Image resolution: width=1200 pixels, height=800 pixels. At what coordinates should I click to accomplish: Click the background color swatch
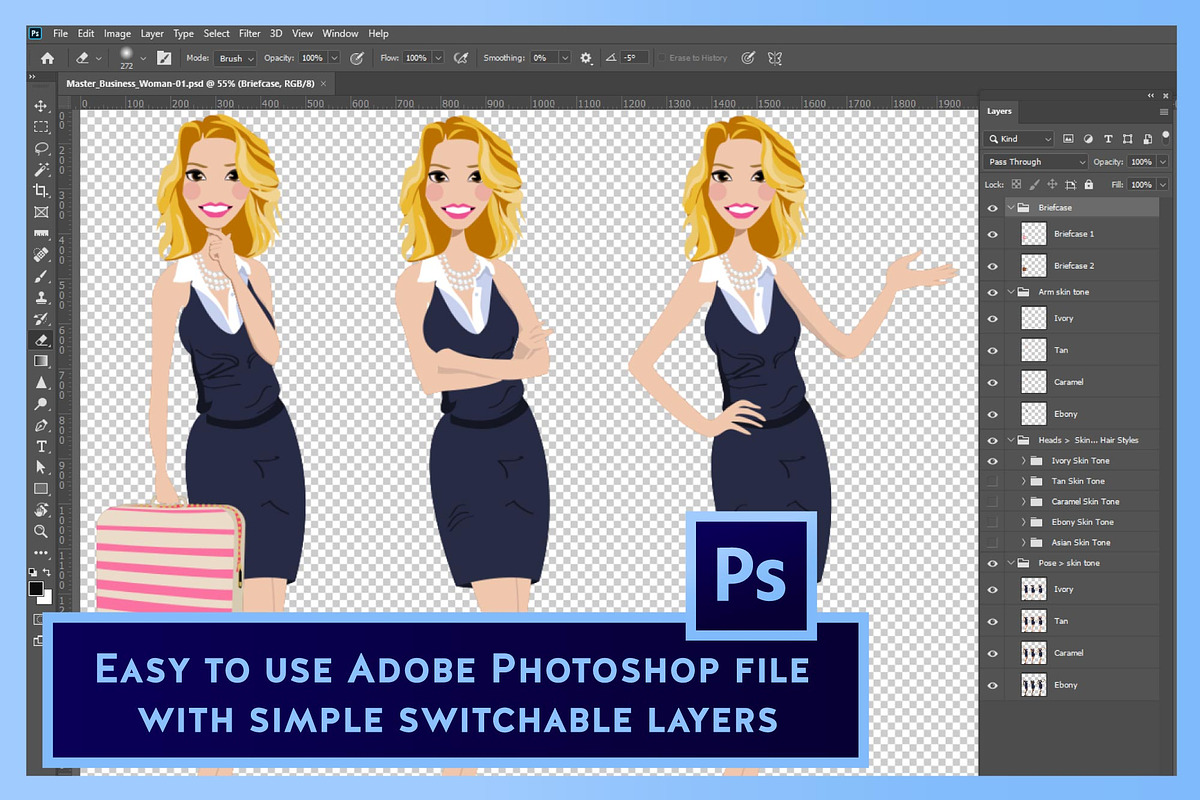click(x=46, y=597)
